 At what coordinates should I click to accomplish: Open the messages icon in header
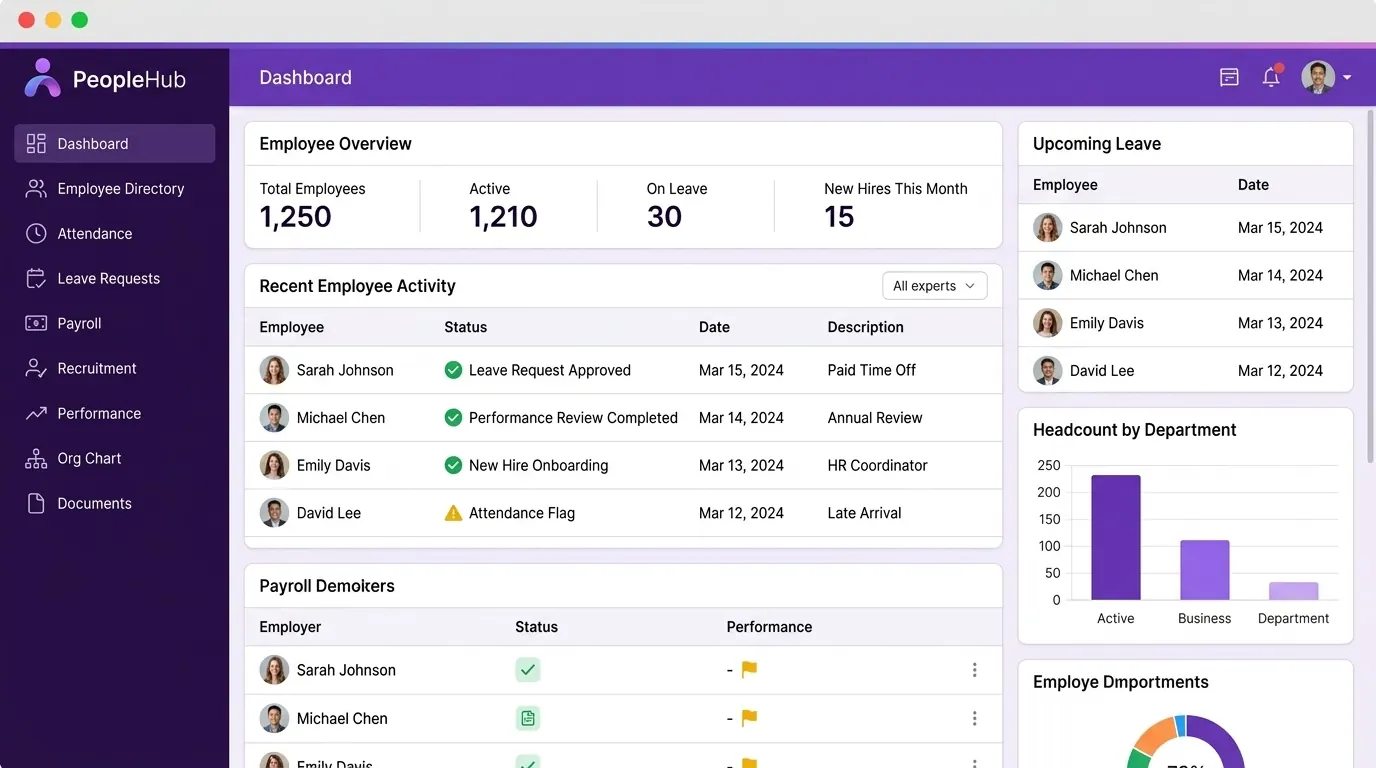click(x=1229, y=77)
